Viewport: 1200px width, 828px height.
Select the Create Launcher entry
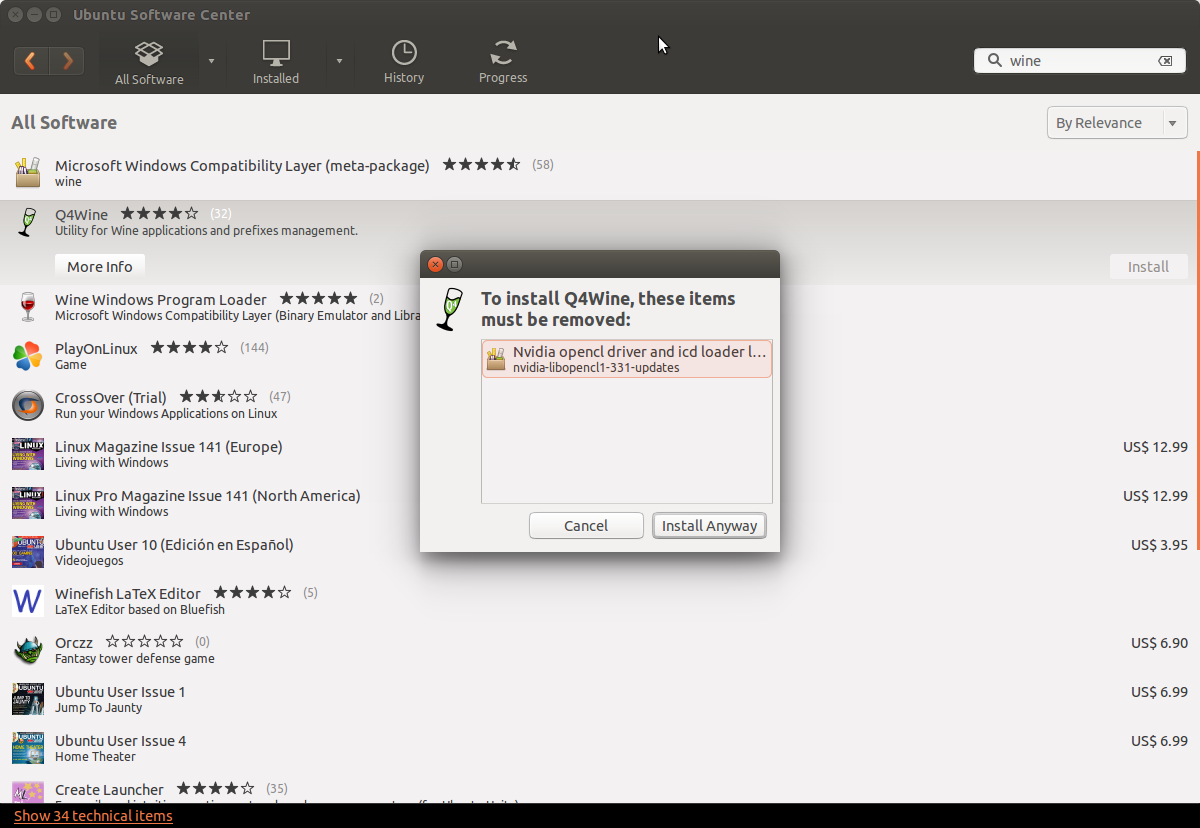[x=109, y=789]
